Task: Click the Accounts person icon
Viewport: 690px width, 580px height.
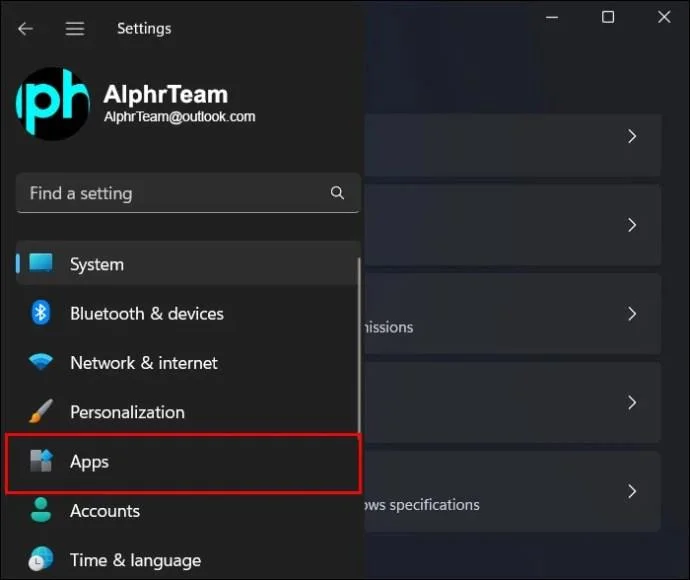Action: pos(41,511)
